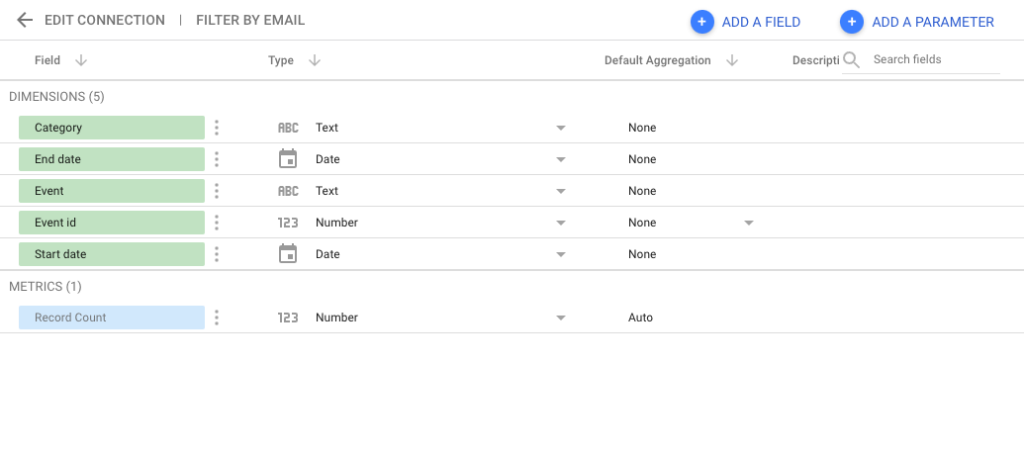
Task: Open the three-dot menu for Start date
Action: click(x=217, y=254)
